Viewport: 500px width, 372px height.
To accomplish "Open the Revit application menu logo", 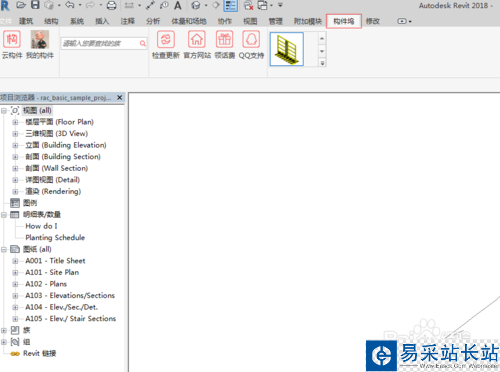I will click(x=5, y=5).
